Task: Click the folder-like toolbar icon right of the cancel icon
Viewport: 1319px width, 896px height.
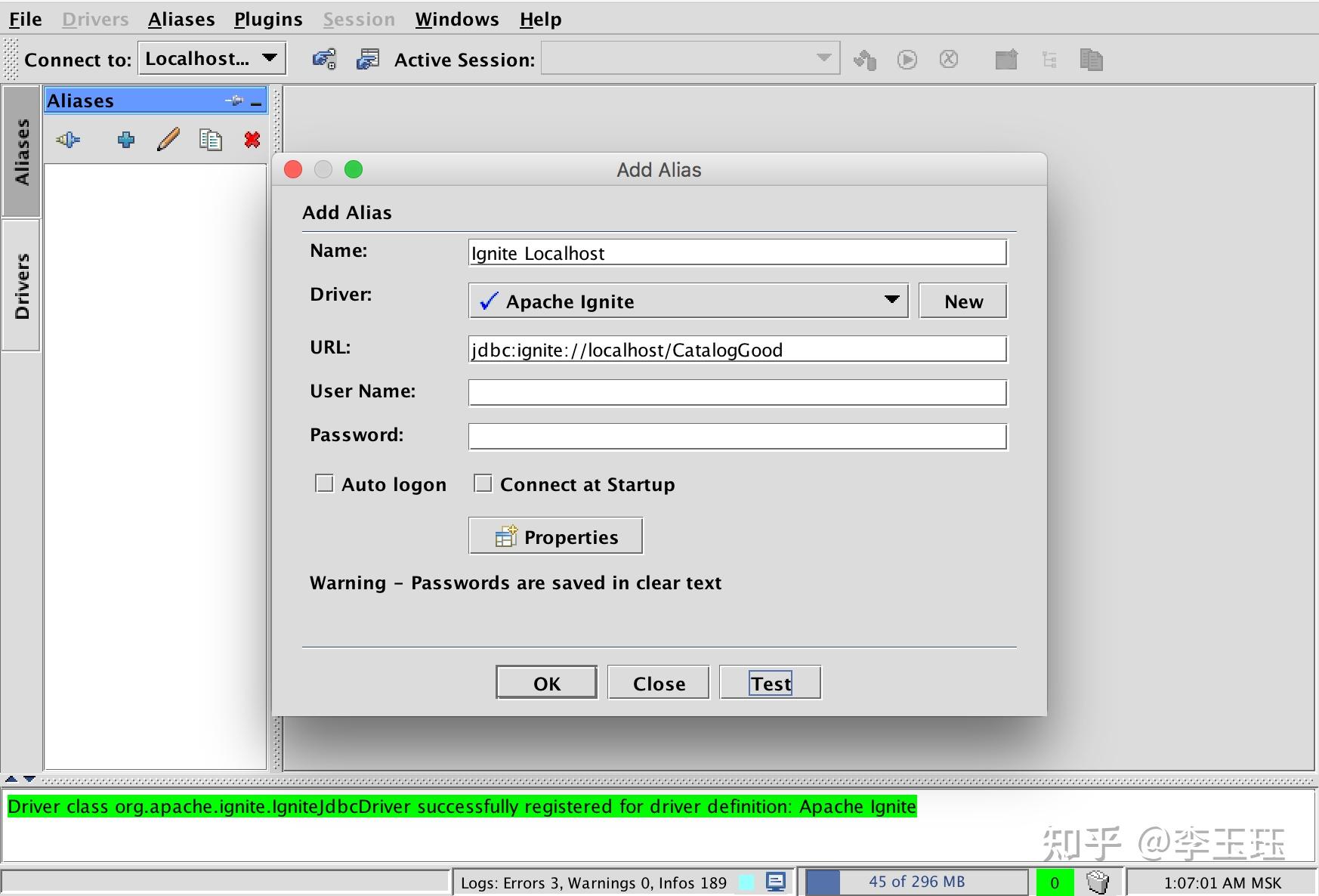Action: 1006,59
